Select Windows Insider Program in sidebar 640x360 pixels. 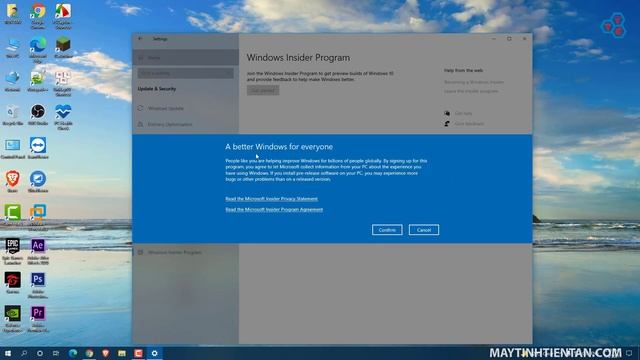pyautogui.click(x=185, y=252)
